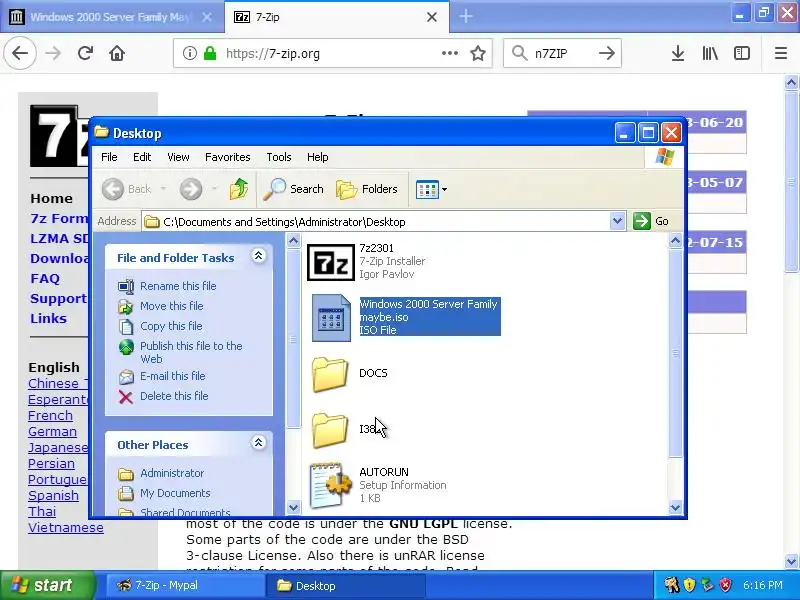Image resolution: width=800 pixels, height=600 pixels.
Task: Open the page actions three-dot menu
Action: (449, 53)
